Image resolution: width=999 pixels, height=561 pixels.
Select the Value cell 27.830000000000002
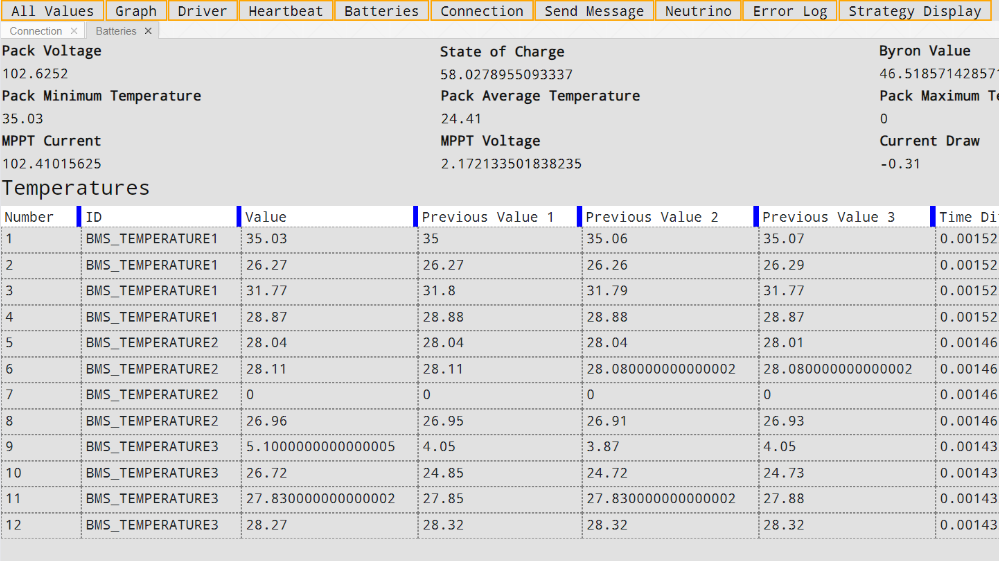point(329,499)
